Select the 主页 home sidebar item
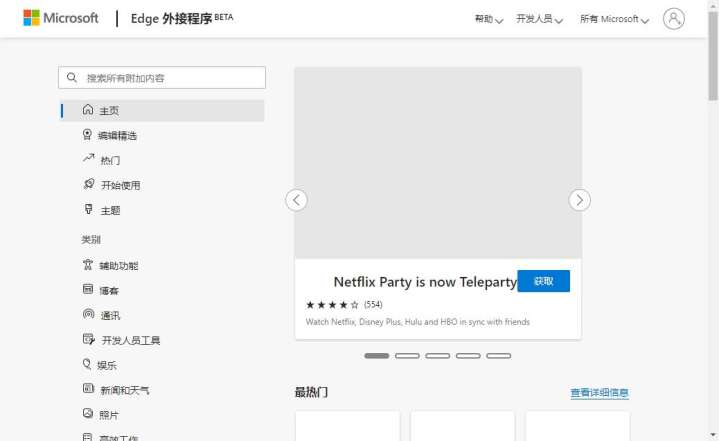The image size is (719, 441). coord(108,110)
